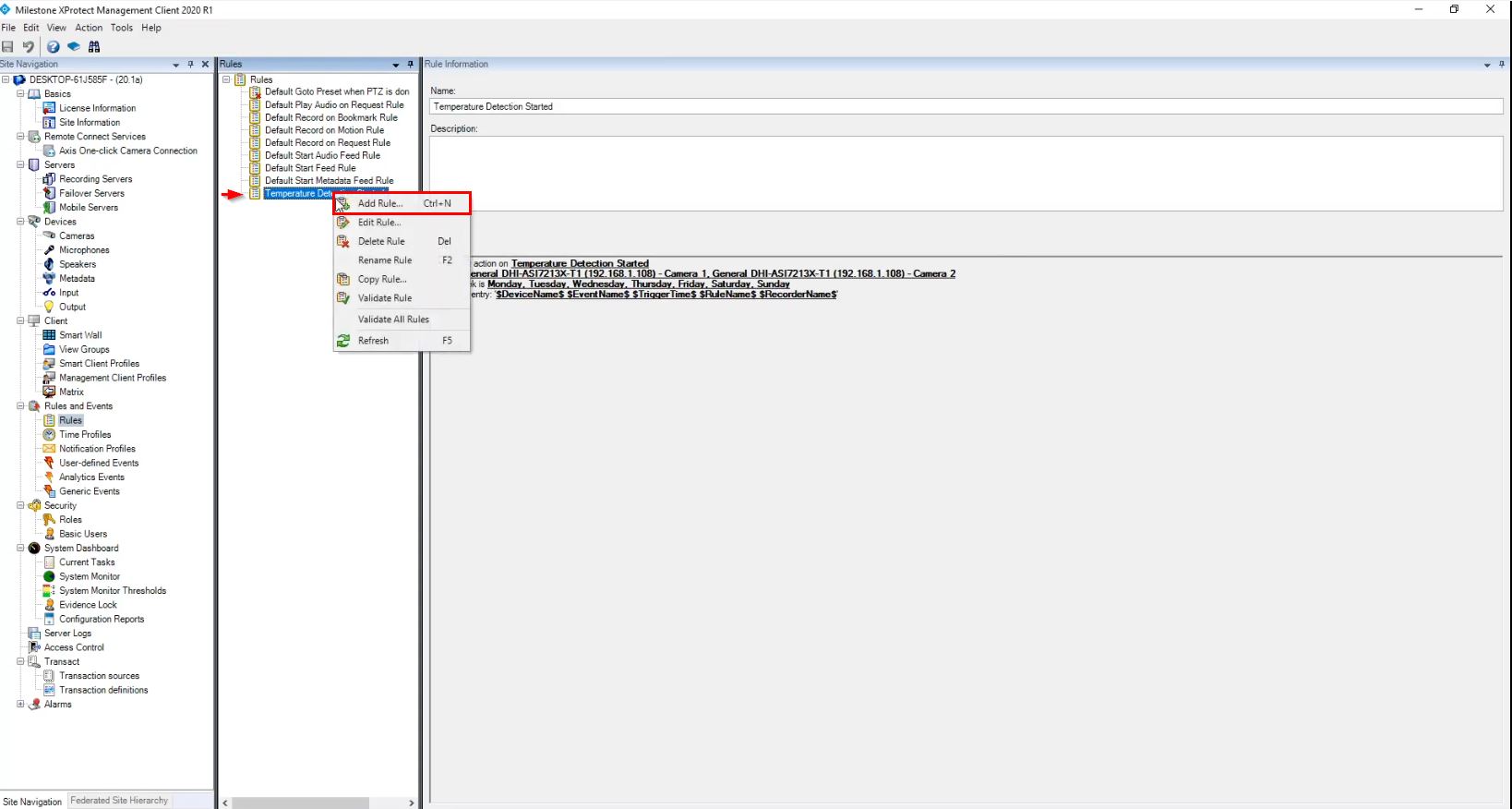The height and width of the screenshot is (809, 1512).
Task: Click the binoculars search toolbar icon
Action: click(94, 47)
